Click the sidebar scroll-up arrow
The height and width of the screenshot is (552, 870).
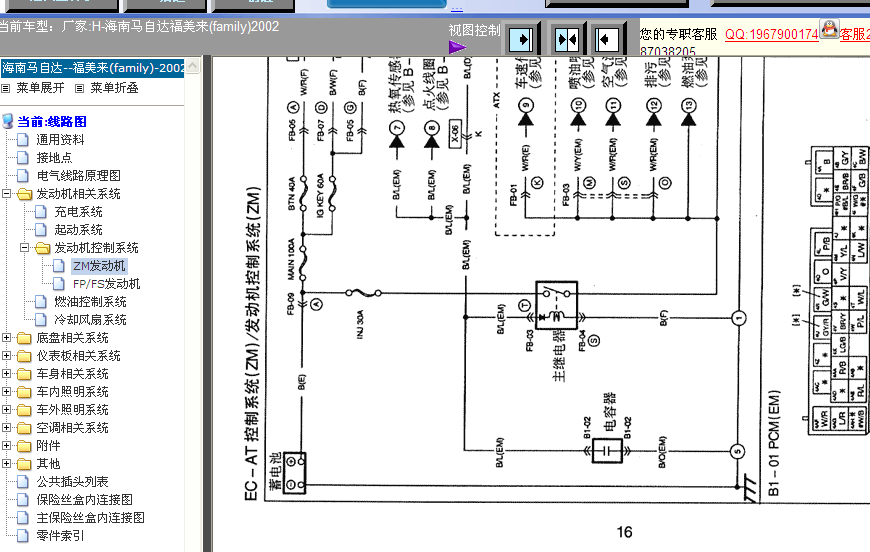pos(193,65)
